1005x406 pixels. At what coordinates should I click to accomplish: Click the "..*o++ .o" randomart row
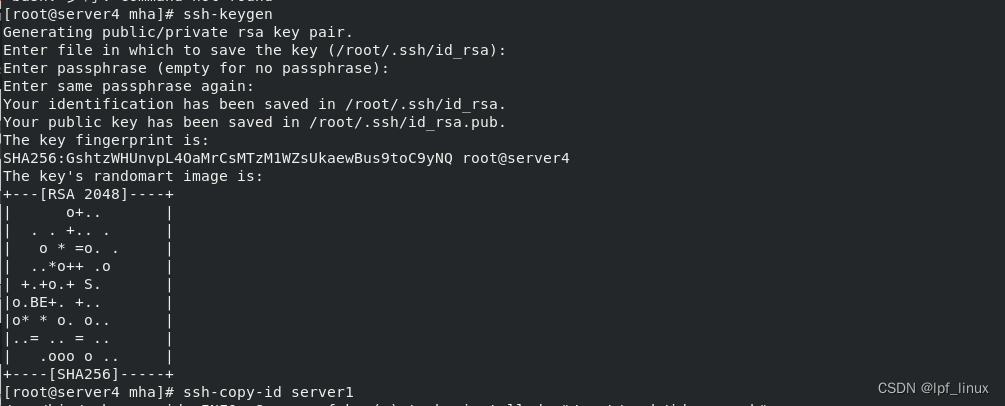[x=70, y=266]
